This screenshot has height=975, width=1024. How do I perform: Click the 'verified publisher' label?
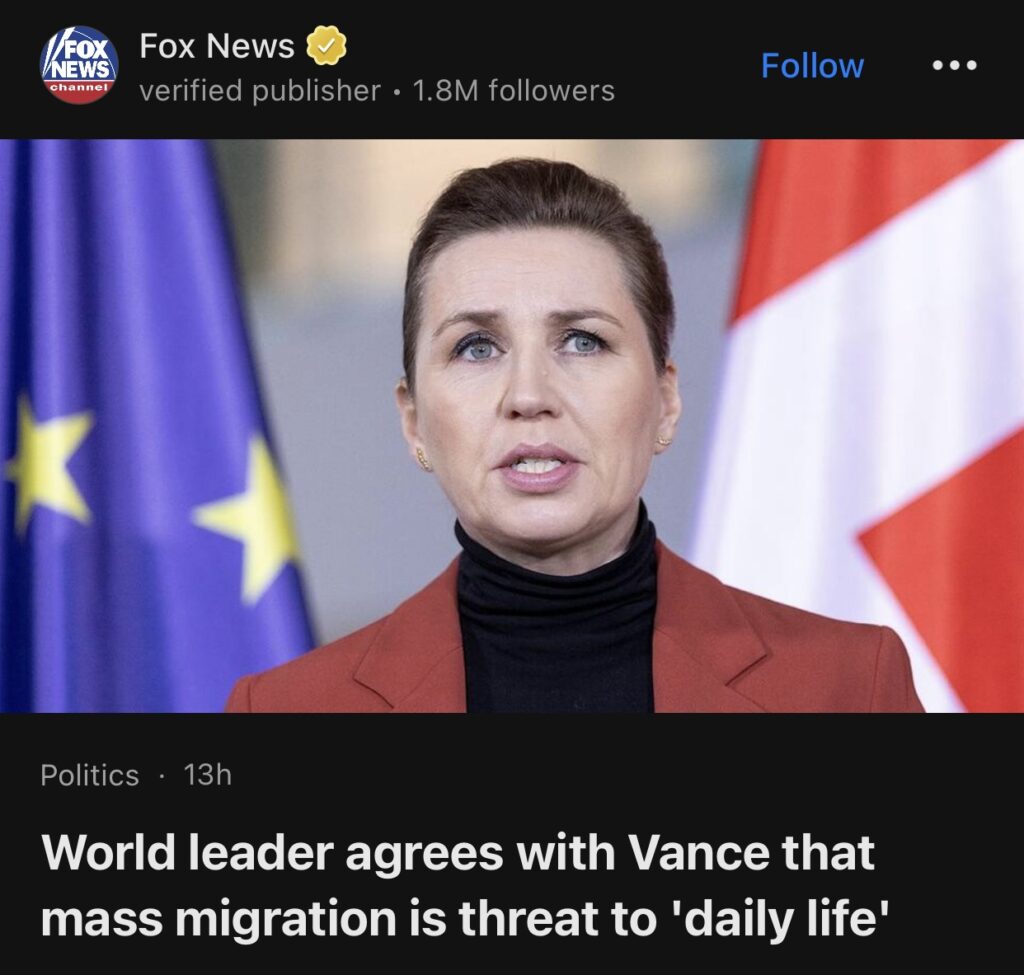pyautogui.click(x=260, y=91)
